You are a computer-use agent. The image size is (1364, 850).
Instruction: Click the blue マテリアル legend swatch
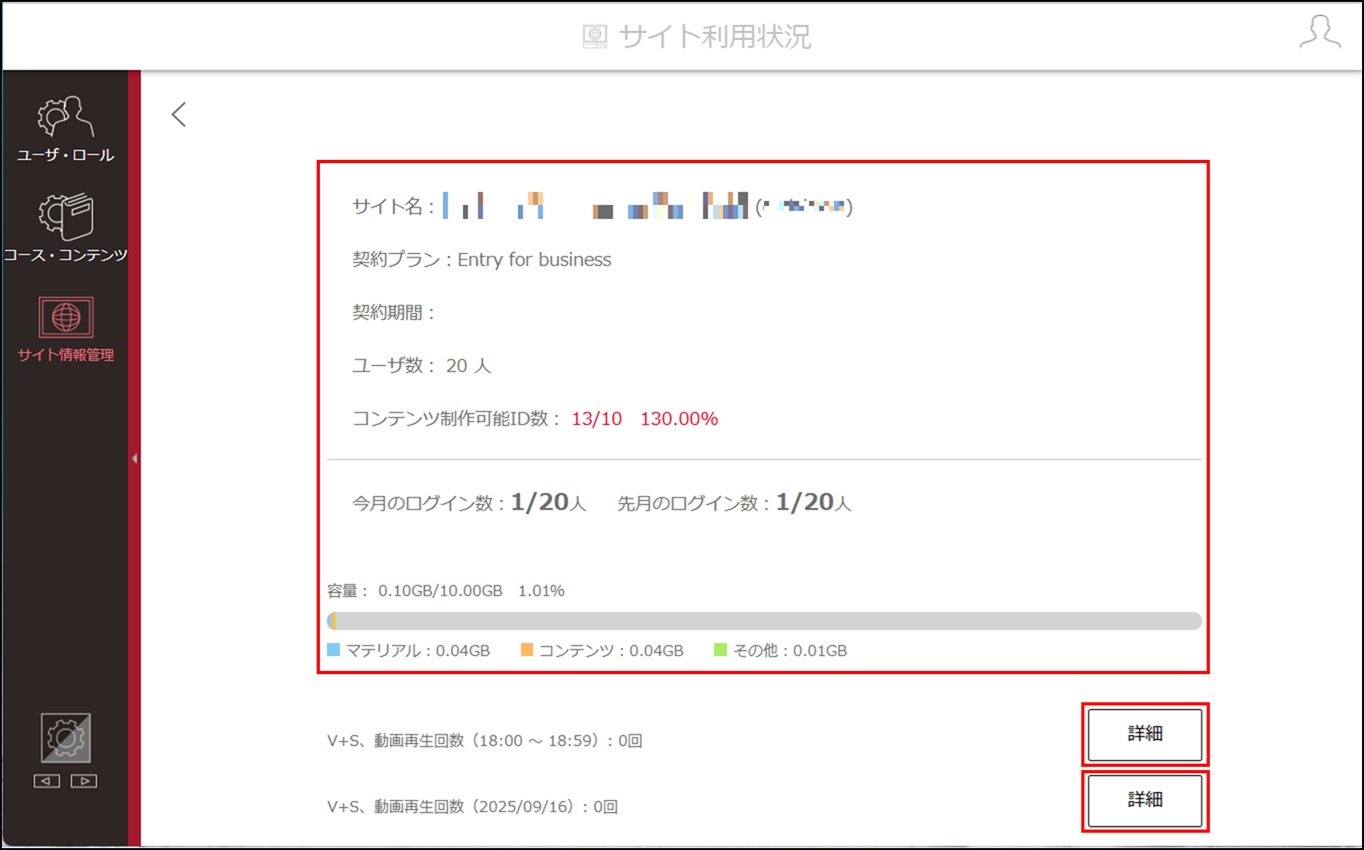334,650
